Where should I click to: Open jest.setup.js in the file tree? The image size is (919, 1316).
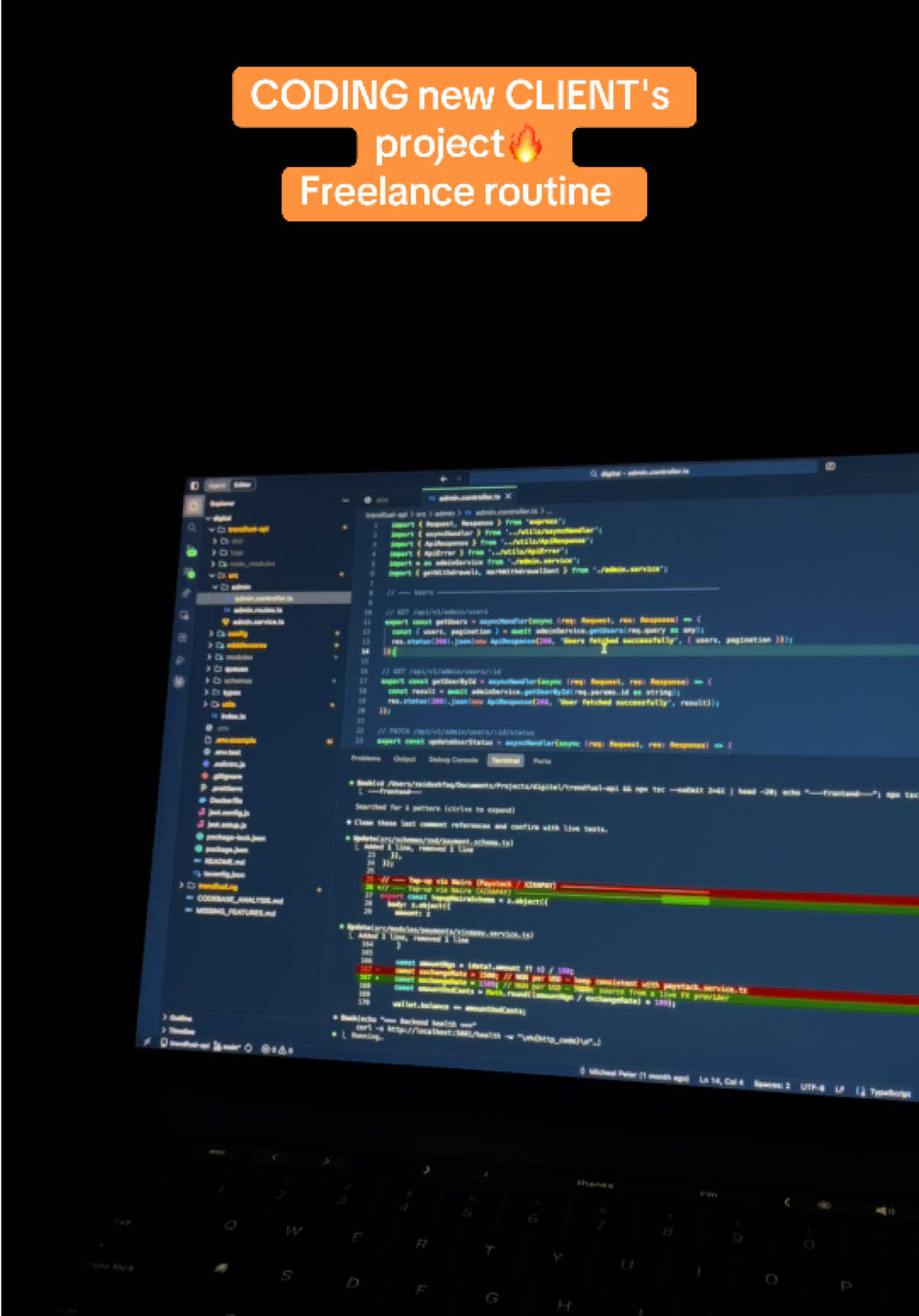click(222, 825)
